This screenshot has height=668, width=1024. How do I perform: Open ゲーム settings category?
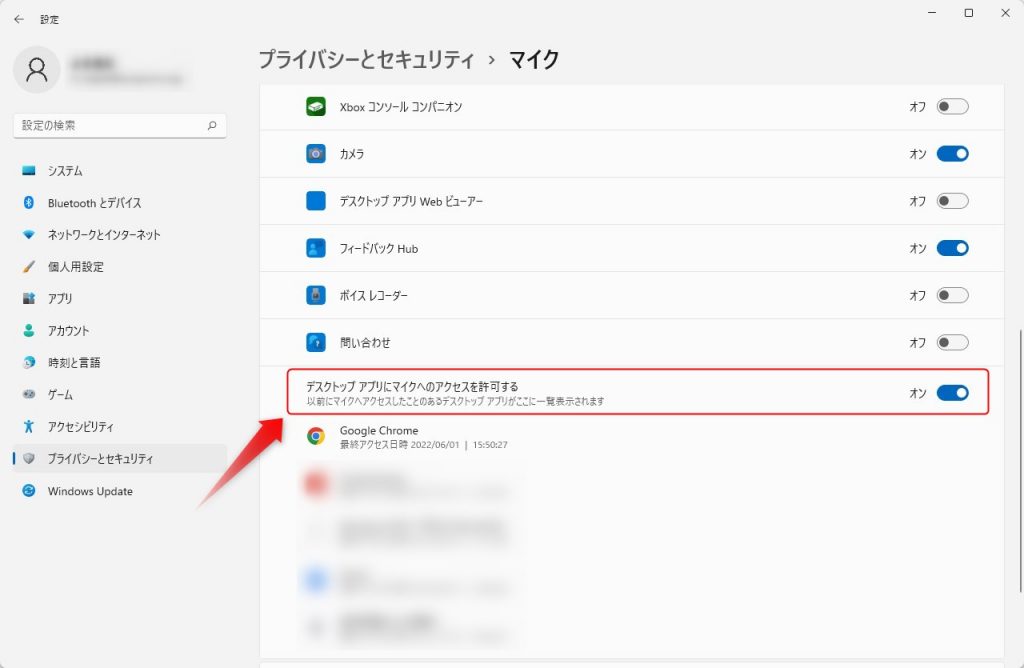click(120, 394)
